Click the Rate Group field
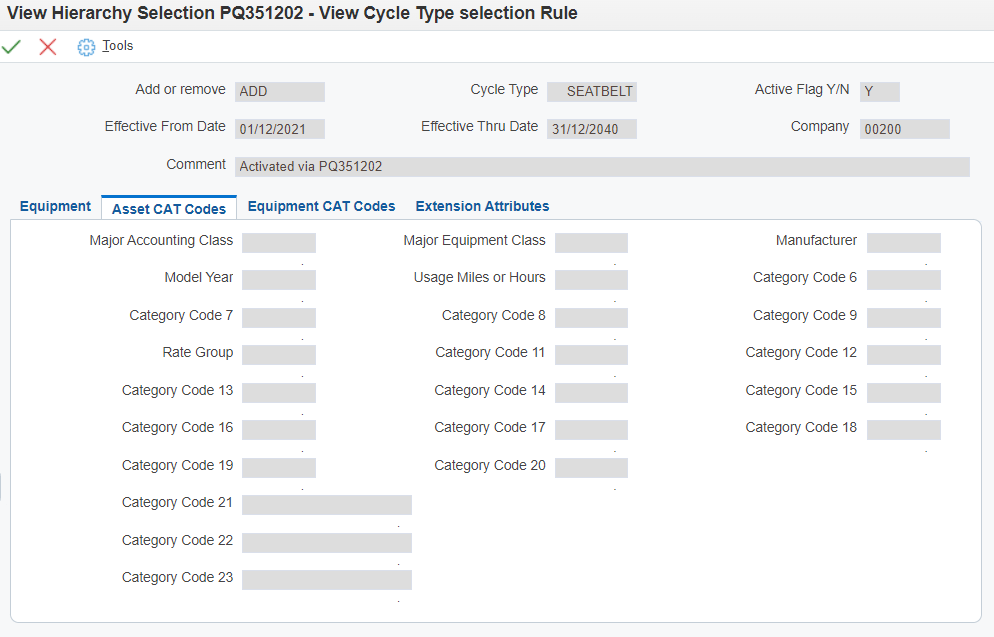Image resolution: width=994 pixels, height=637 pixels. (x=279, y=355)
